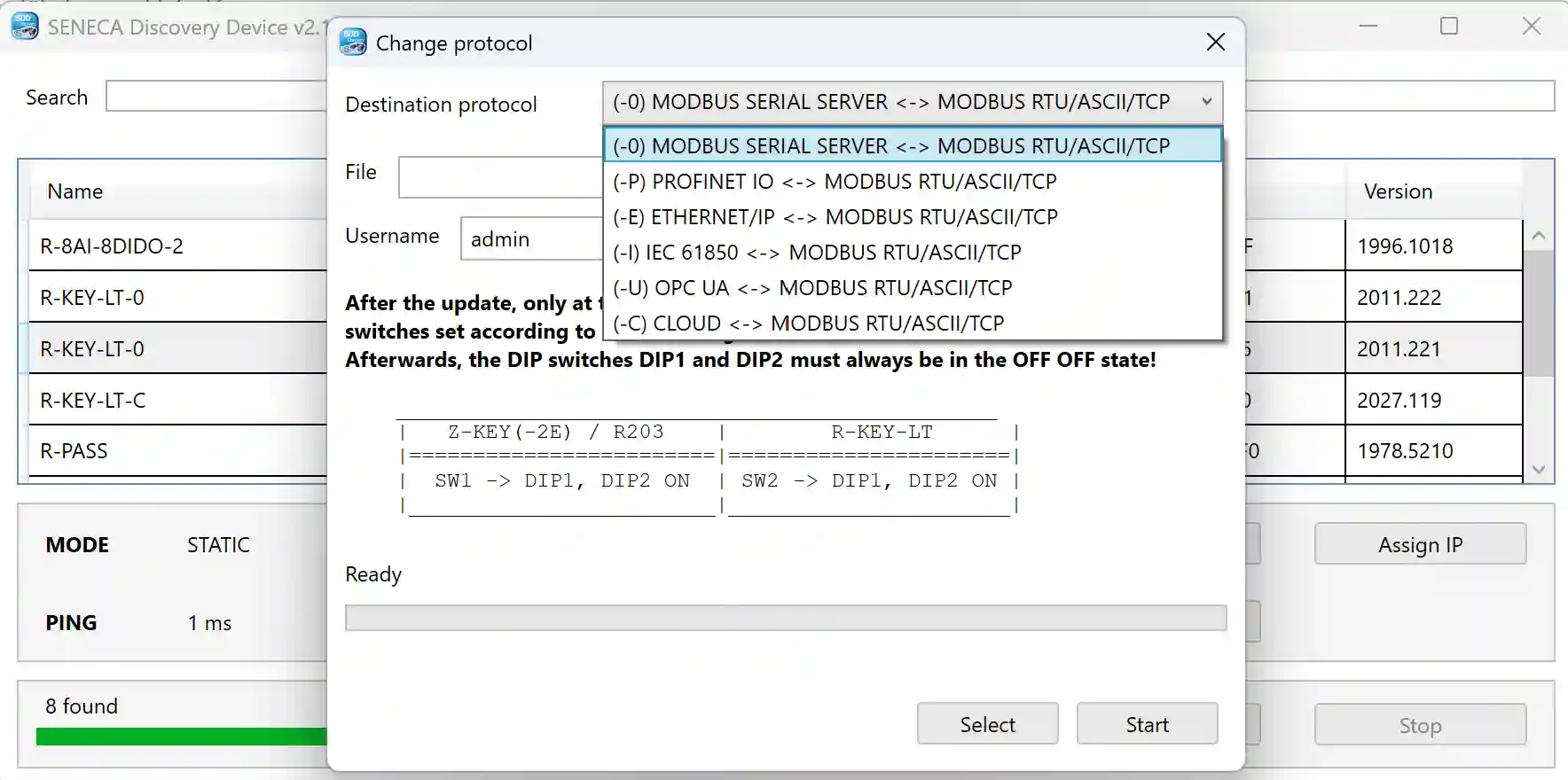Image resolution: width=1568 pixels, height=780 pixels.
Task: Click the Change protocol dialog app icon
Action: point(352,42)
